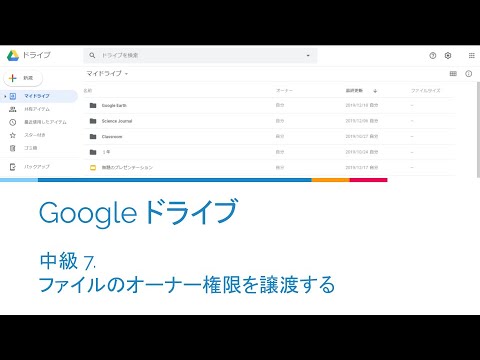Open the help question-mark icon

(433, 56)
